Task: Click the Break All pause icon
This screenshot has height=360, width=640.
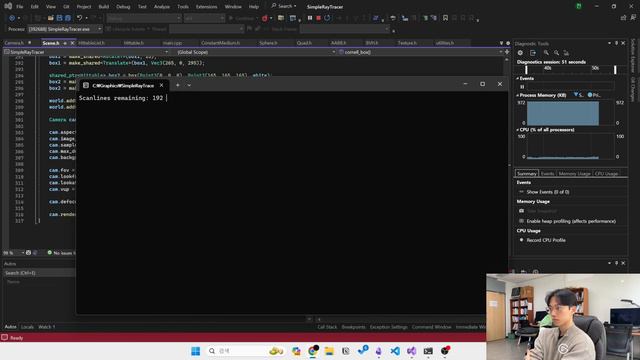Action: [x=310, y=18]
